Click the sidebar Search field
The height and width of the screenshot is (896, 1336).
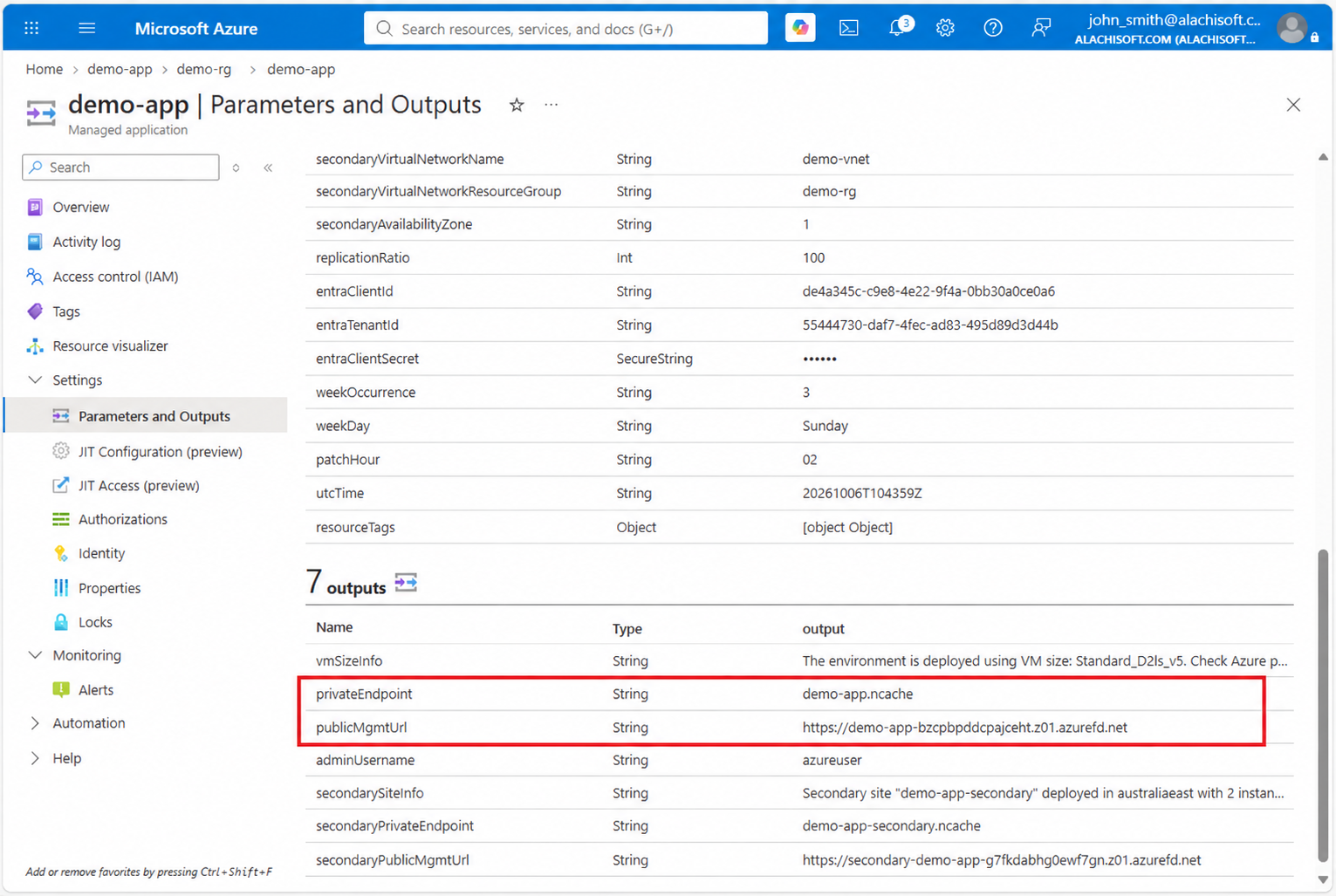[x=120, y=168]
